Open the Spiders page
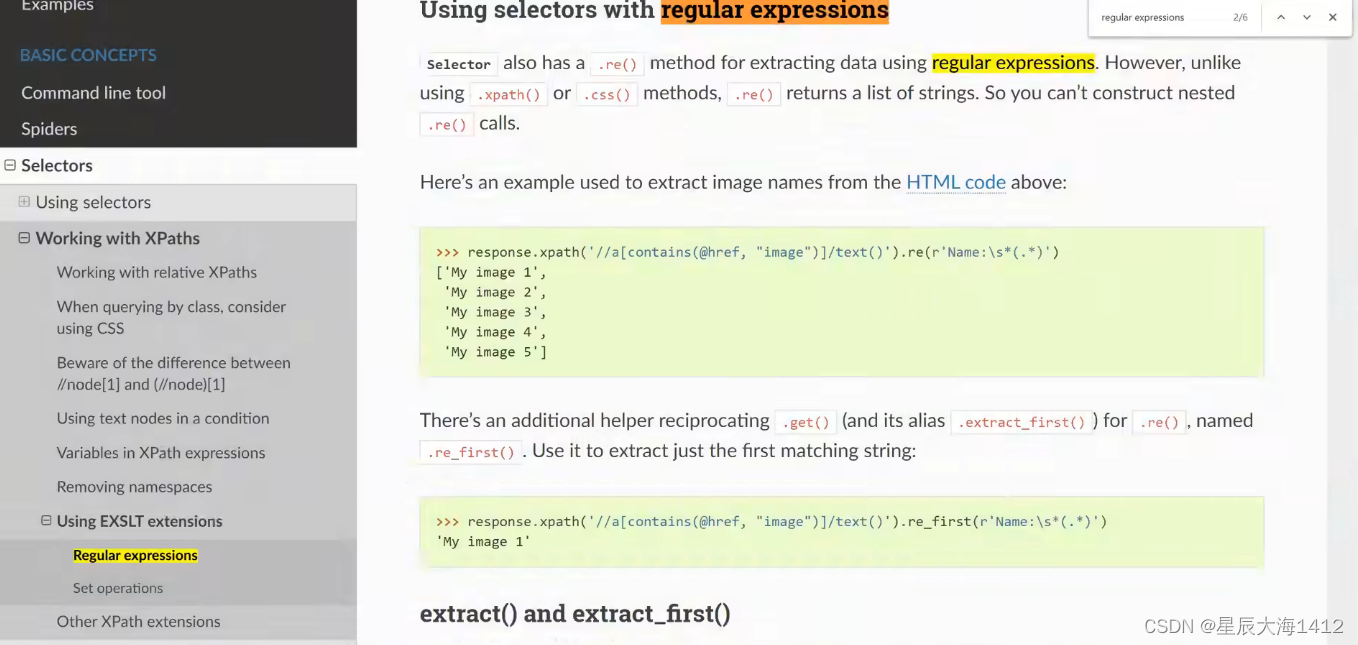Screen dimensions: 1358x645 click(49, 129)
